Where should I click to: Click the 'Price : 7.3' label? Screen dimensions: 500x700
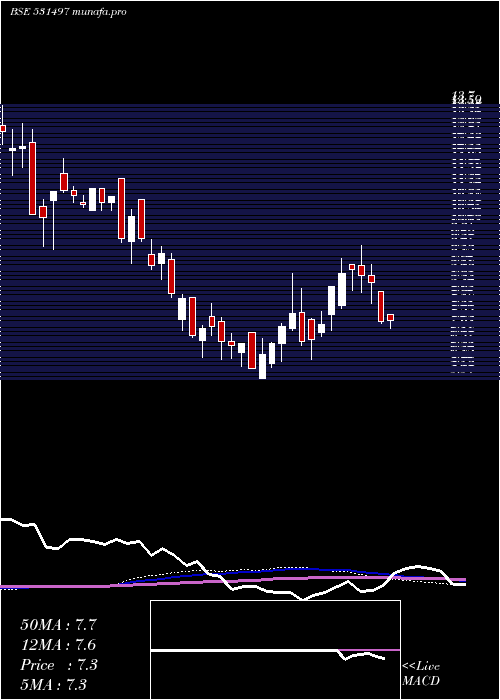pos(58,665)
